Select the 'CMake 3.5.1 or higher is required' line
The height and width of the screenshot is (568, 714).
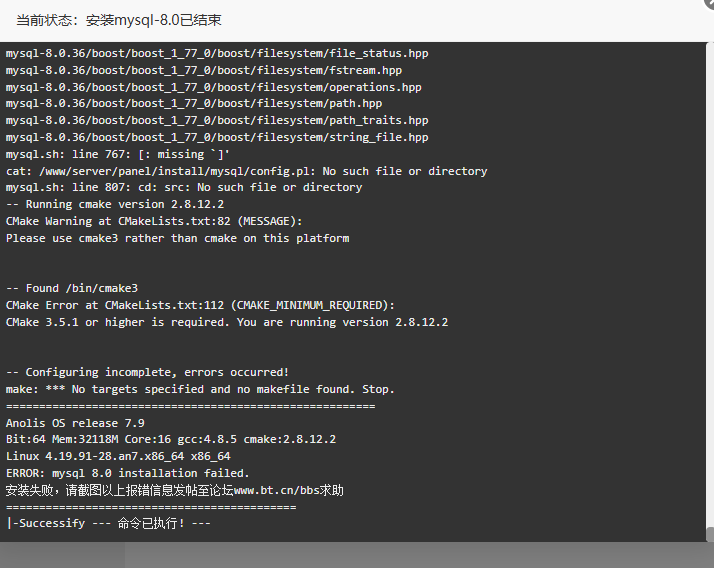tap(227, 322)
